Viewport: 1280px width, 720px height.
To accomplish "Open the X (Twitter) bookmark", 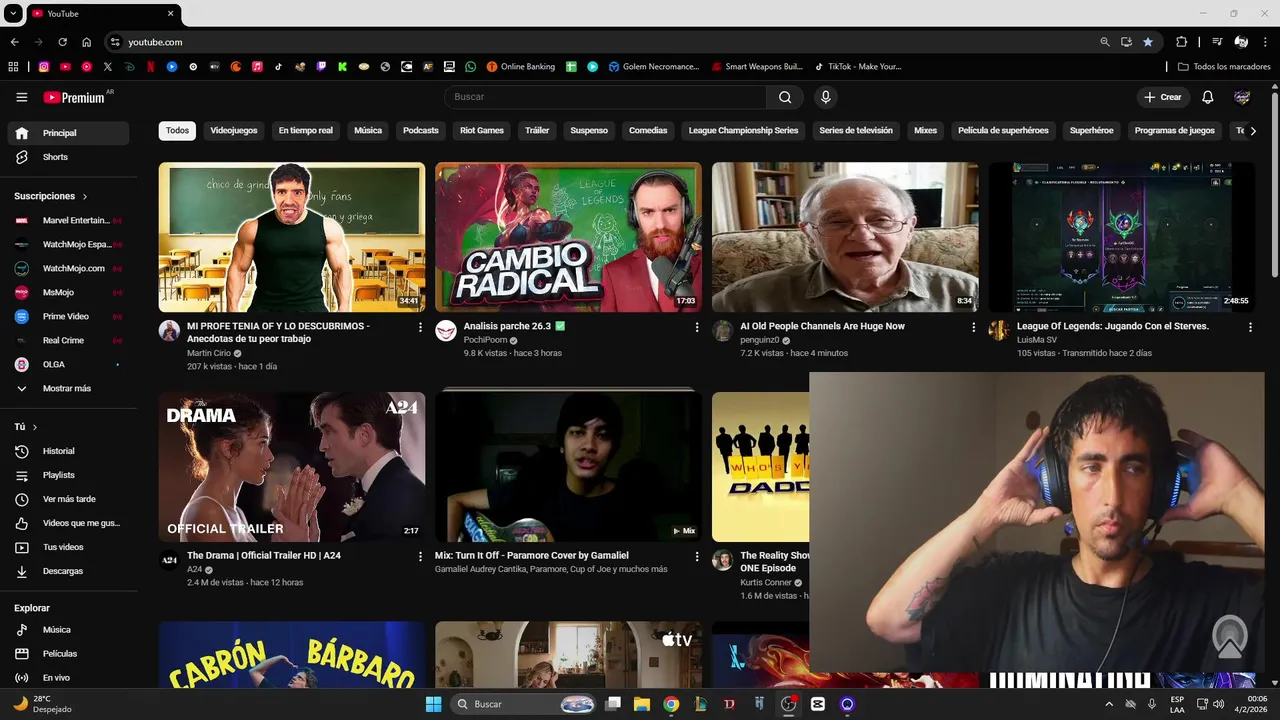I will 108,67.
